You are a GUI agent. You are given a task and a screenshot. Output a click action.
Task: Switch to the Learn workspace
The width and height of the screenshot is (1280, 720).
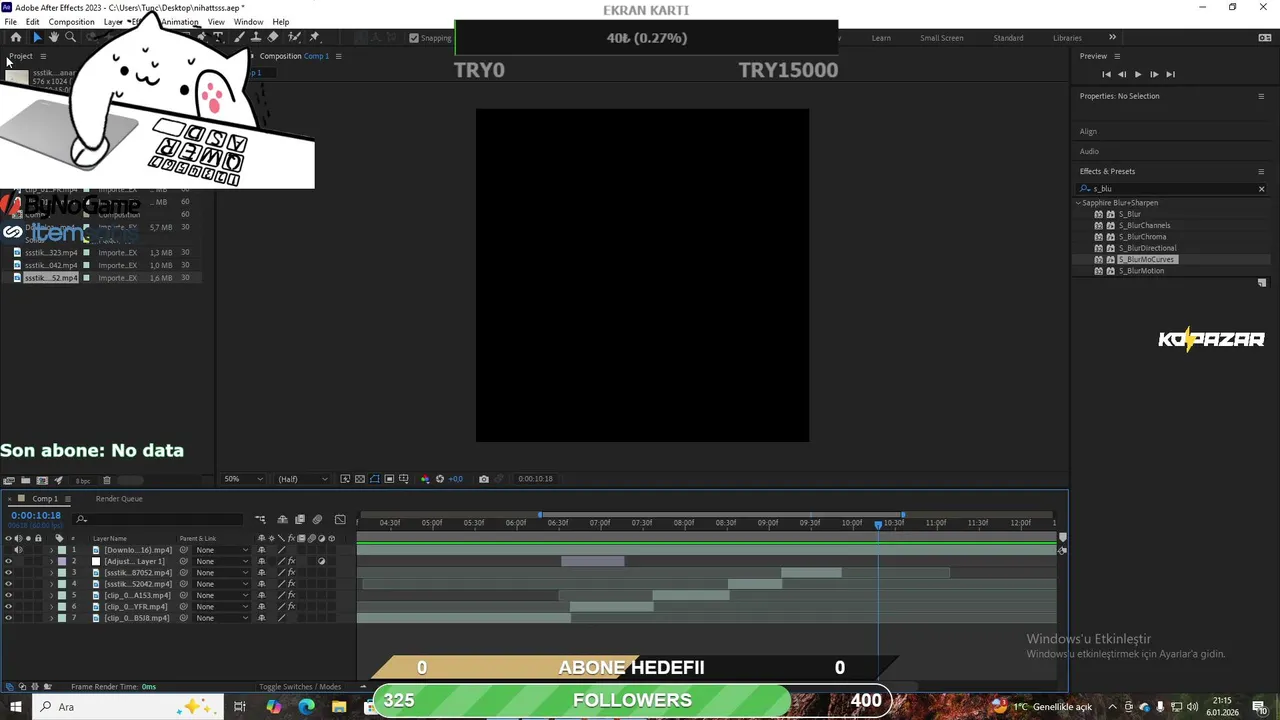point(881,38)
